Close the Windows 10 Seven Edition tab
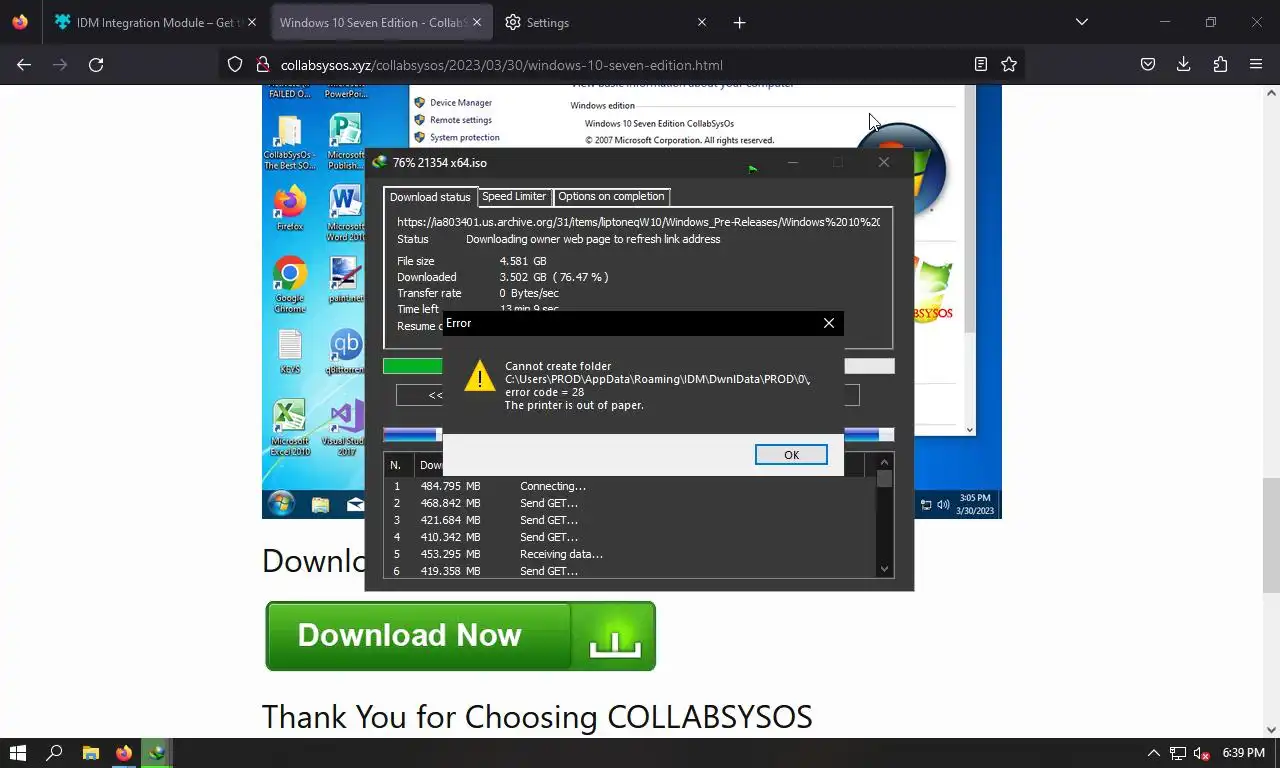Screen dimensions: 1280x768 [x=477, y=22]
